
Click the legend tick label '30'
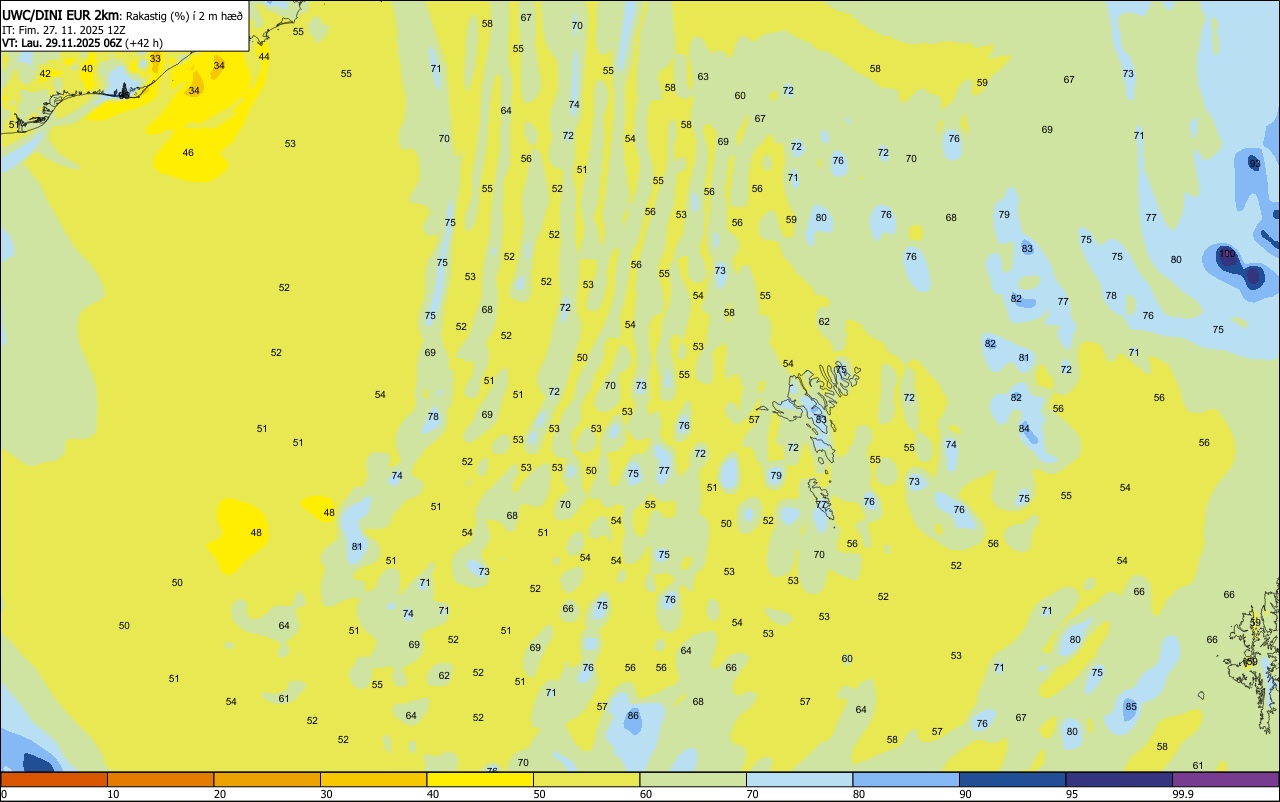point(326,794)
